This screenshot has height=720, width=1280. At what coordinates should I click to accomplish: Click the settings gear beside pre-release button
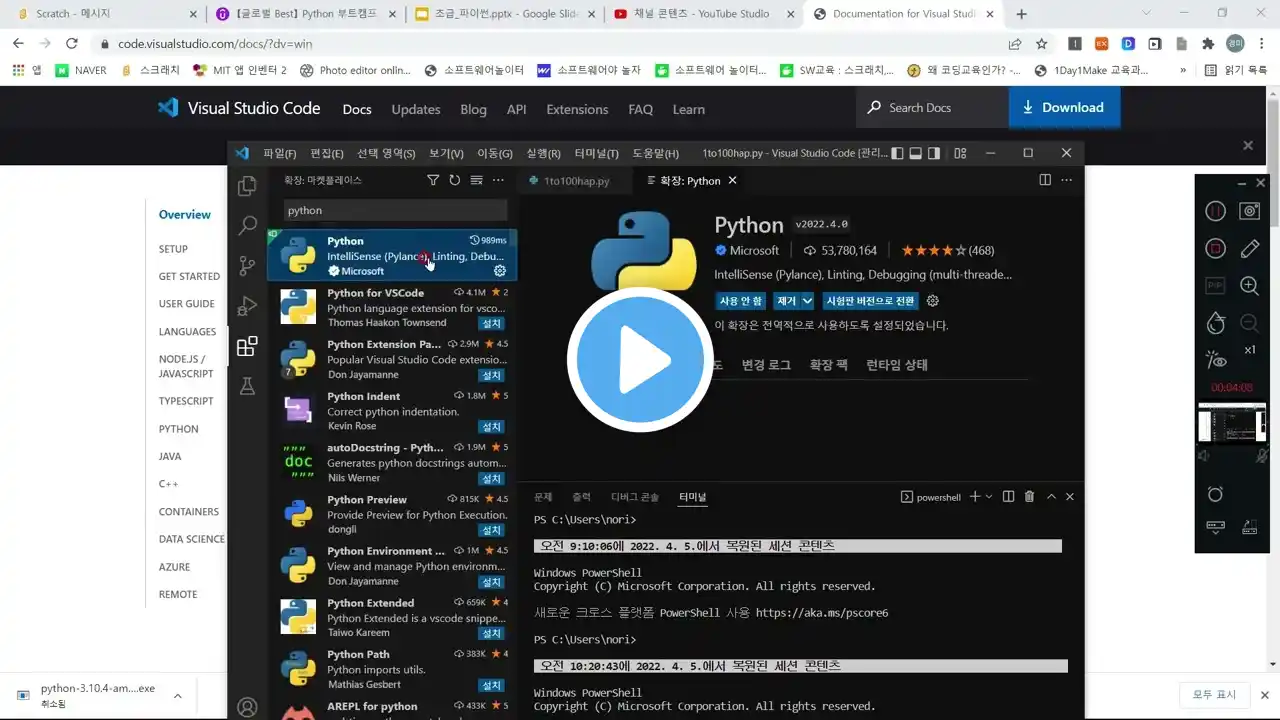(x=933, y=301)
